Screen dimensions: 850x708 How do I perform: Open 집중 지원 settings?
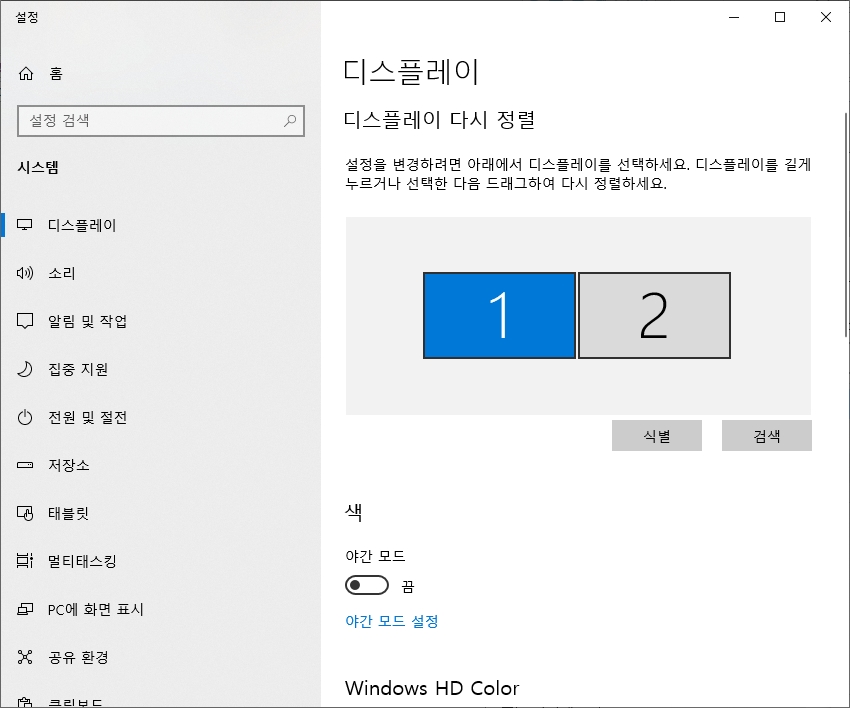coord(160,369)
